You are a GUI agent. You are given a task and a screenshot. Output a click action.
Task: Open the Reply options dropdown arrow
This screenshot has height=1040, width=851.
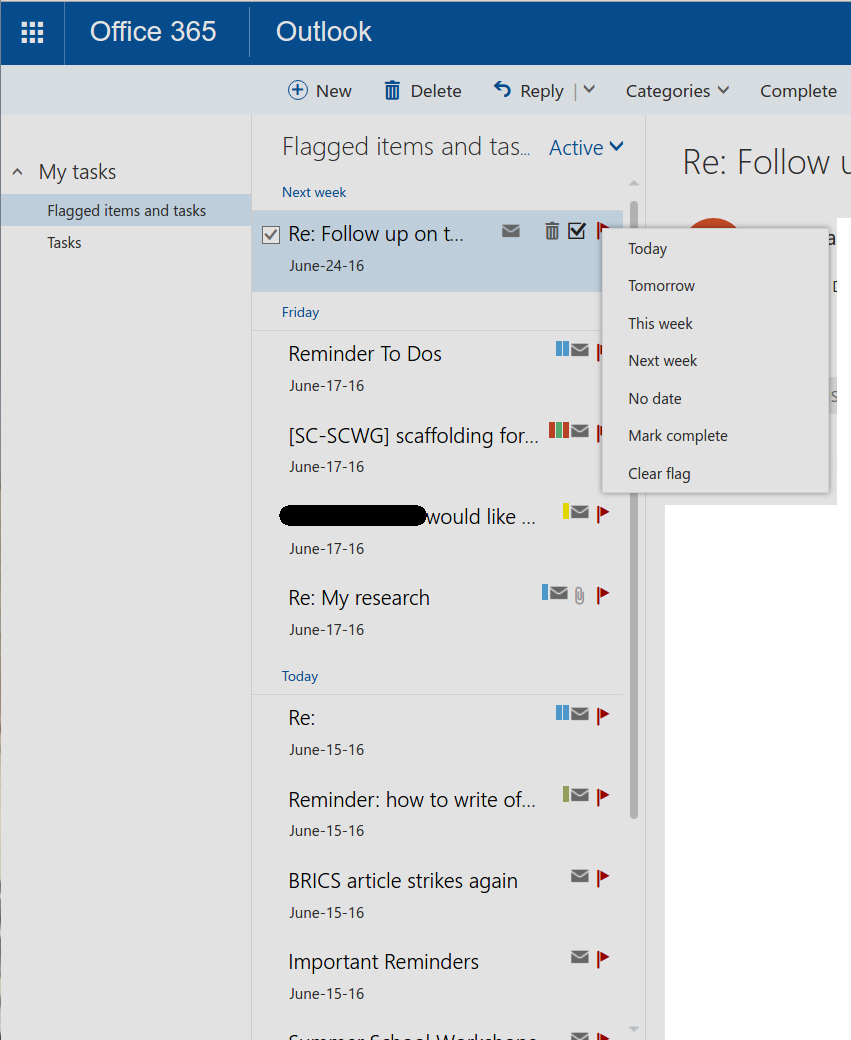tap(589, 89)
